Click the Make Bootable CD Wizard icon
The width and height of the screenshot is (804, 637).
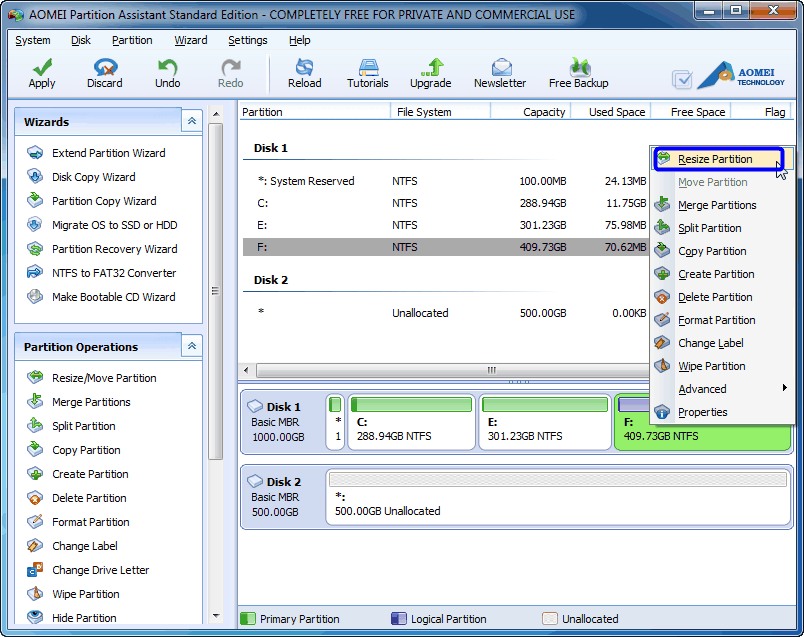coord(35,296)
